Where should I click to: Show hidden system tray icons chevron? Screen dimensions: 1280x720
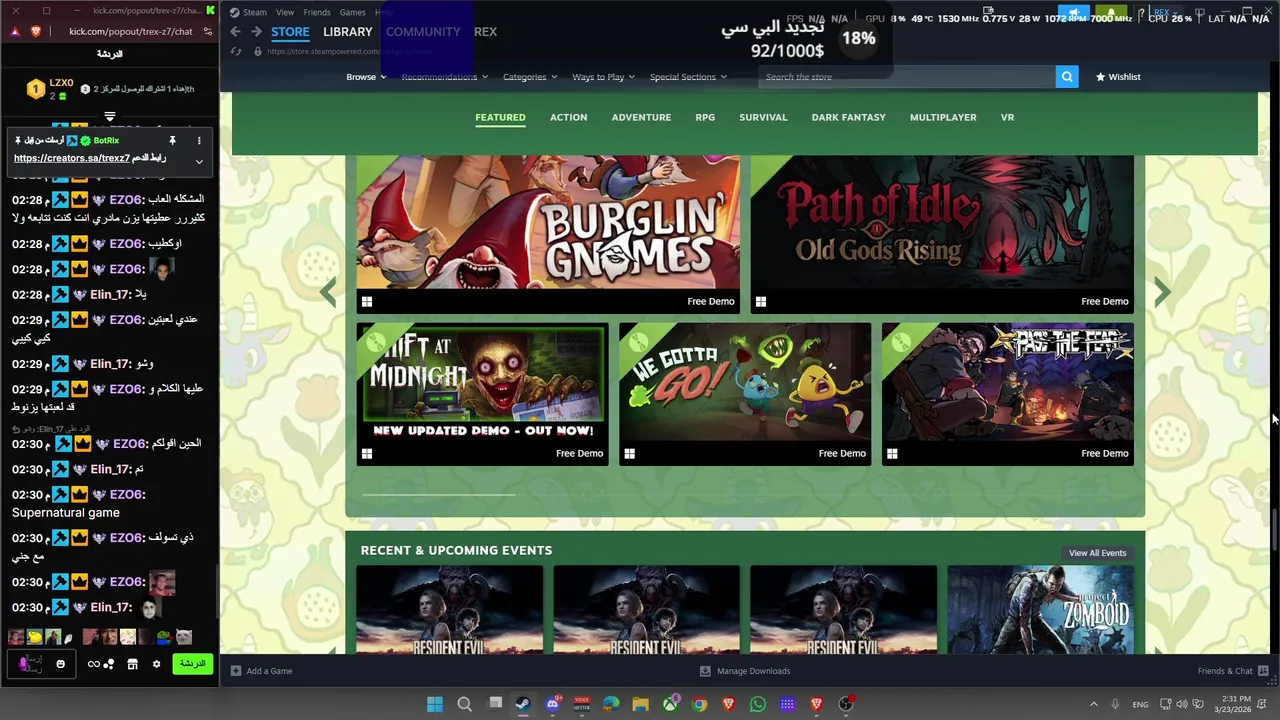pyautogui.click(x=1093, y=704)
